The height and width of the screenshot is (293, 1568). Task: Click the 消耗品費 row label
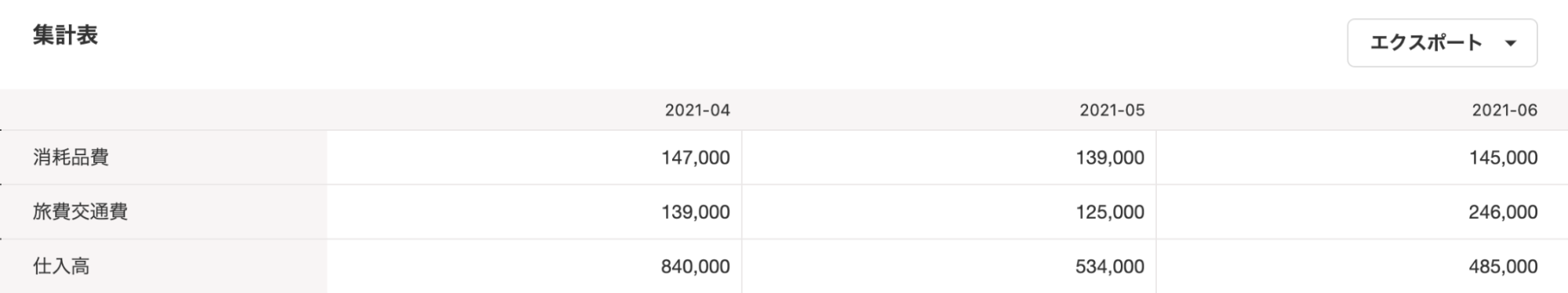[x=71, y=157]
